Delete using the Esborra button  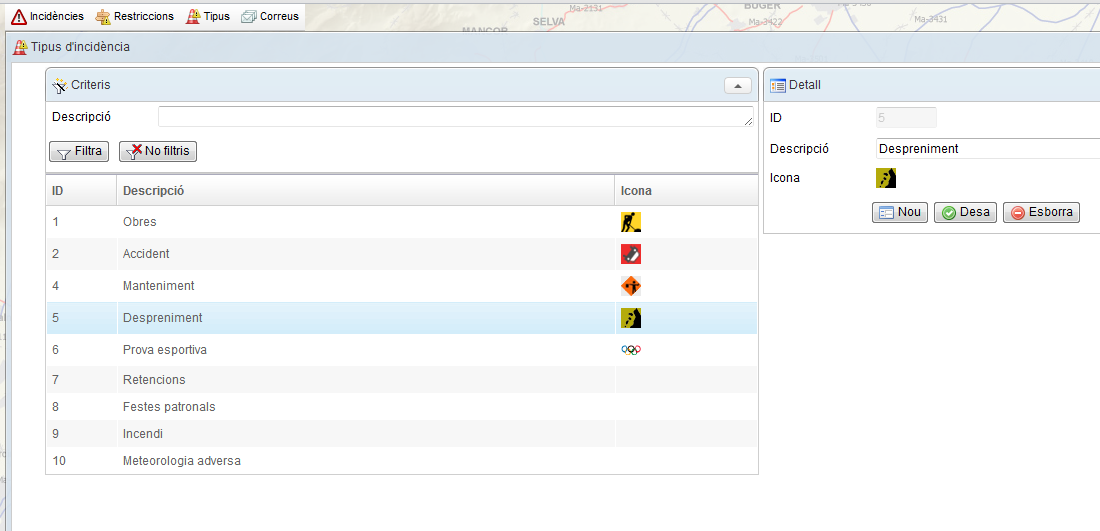pyautogui.click(x=1041, y=212)
